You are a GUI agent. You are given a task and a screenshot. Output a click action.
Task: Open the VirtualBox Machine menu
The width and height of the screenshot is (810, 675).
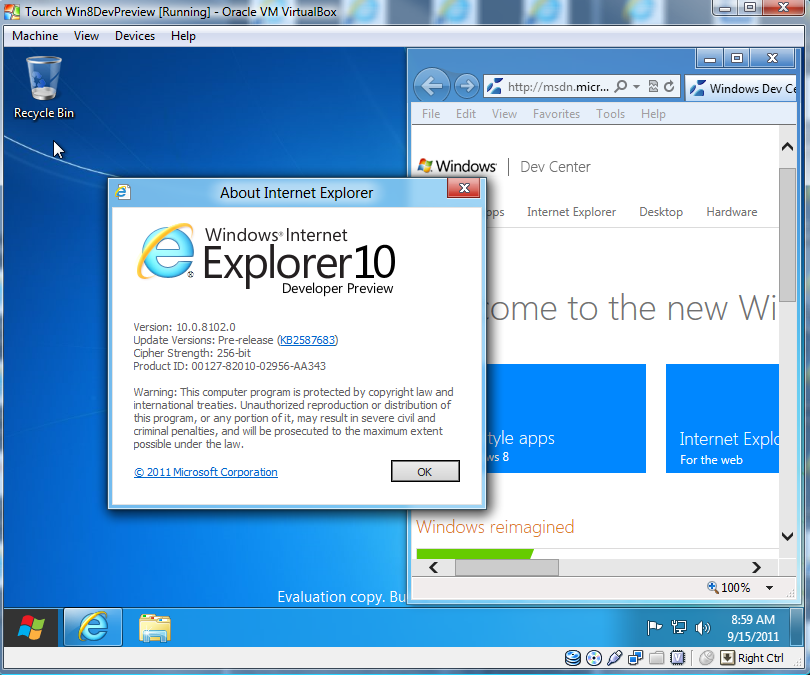click(x=35, y=36)
